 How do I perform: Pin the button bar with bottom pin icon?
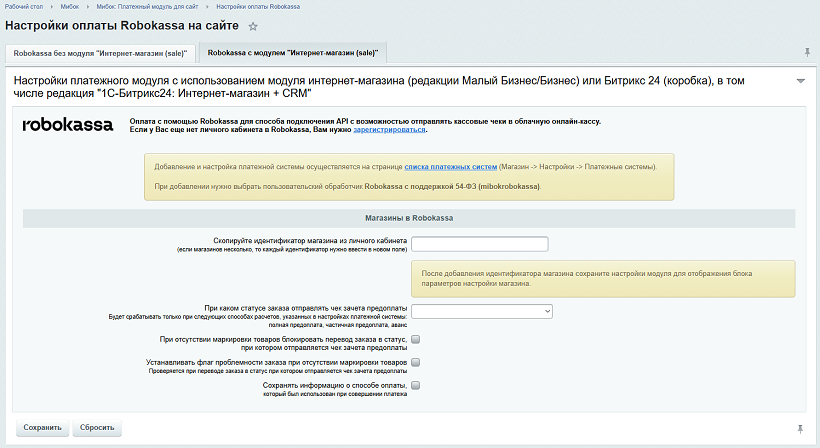800,429
